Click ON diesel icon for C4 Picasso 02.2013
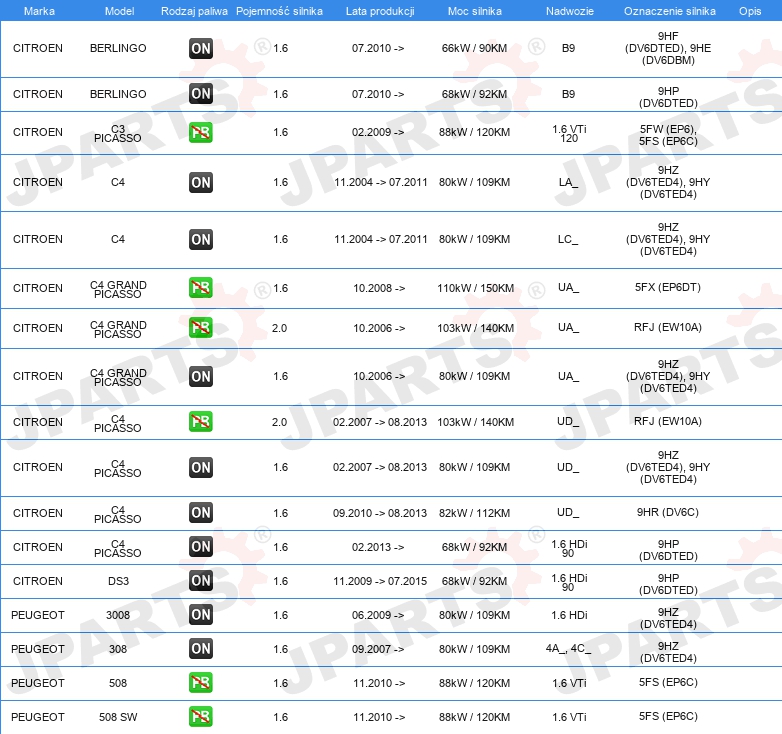The width and height of the screenshot is (782, 734). [x=201, y=547]
